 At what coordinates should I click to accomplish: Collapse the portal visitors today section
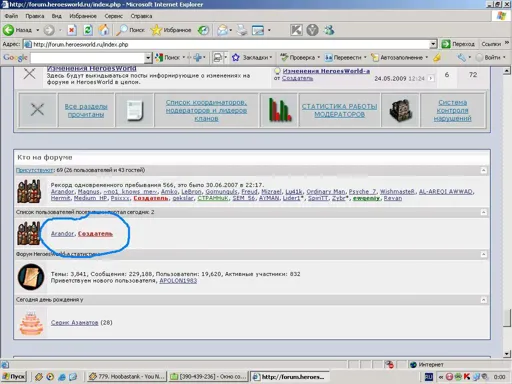tap(484, 212)
